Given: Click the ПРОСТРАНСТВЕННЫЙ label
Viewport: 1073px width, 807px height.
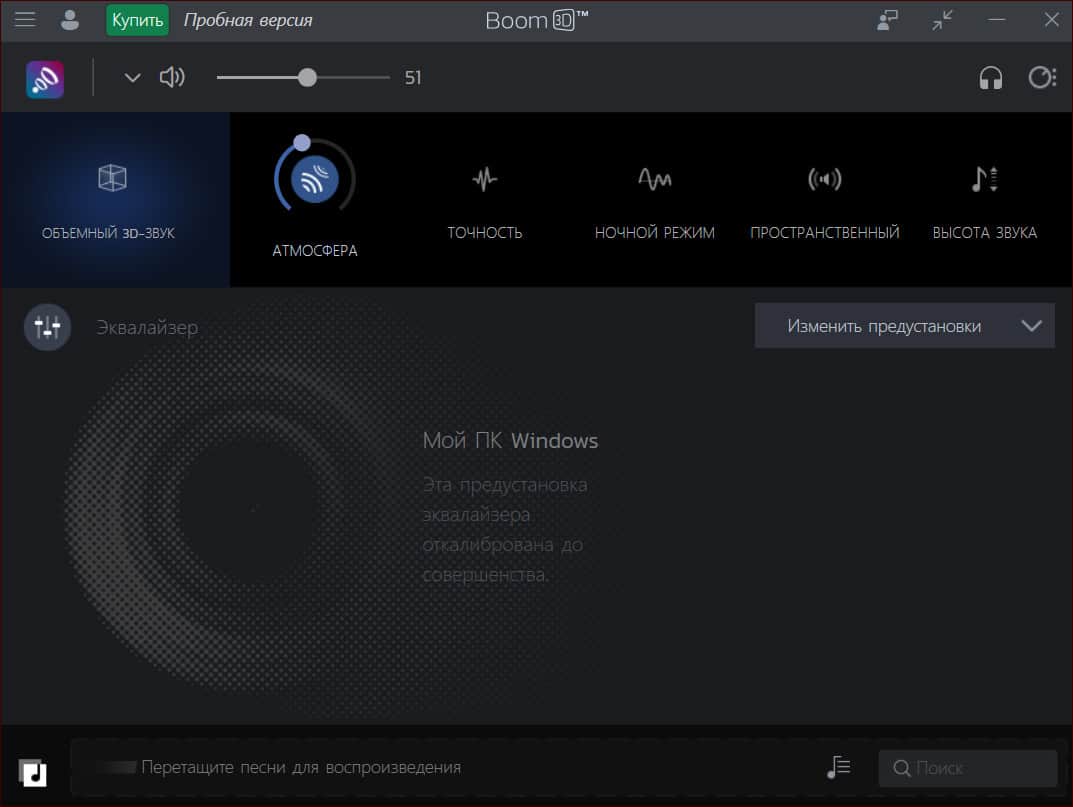Looking at the screenshot, I should tap(825, 233).
